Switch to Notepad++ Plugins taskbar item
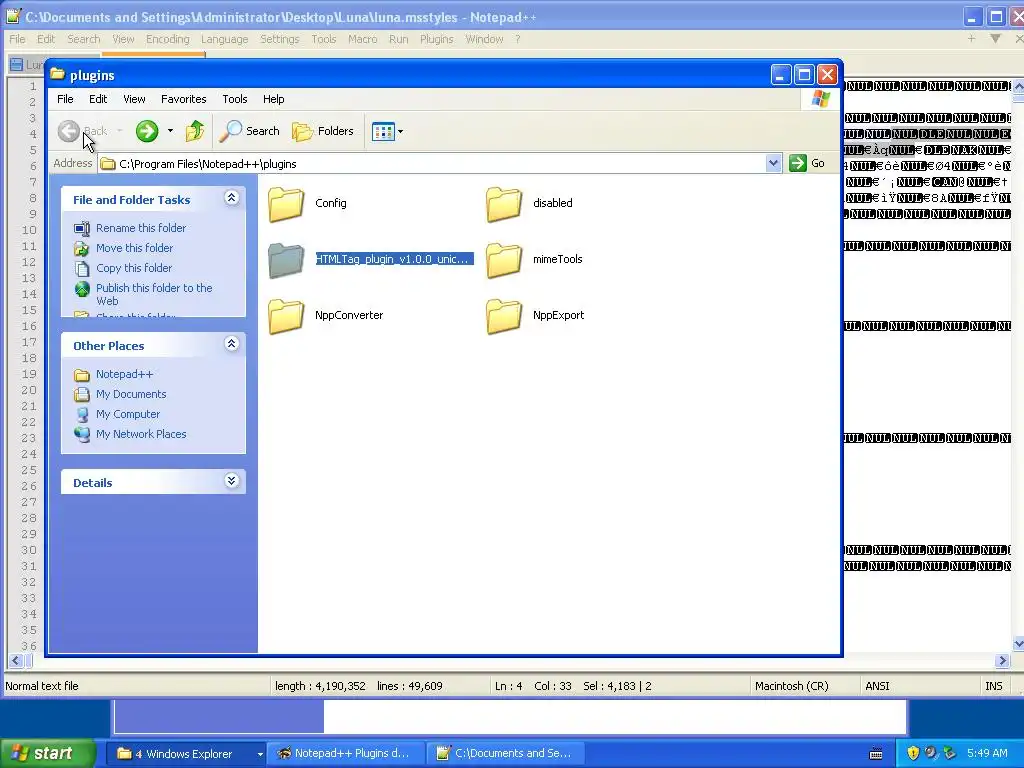This screenshot has height=768, width=1024. [x=346, y=754]
